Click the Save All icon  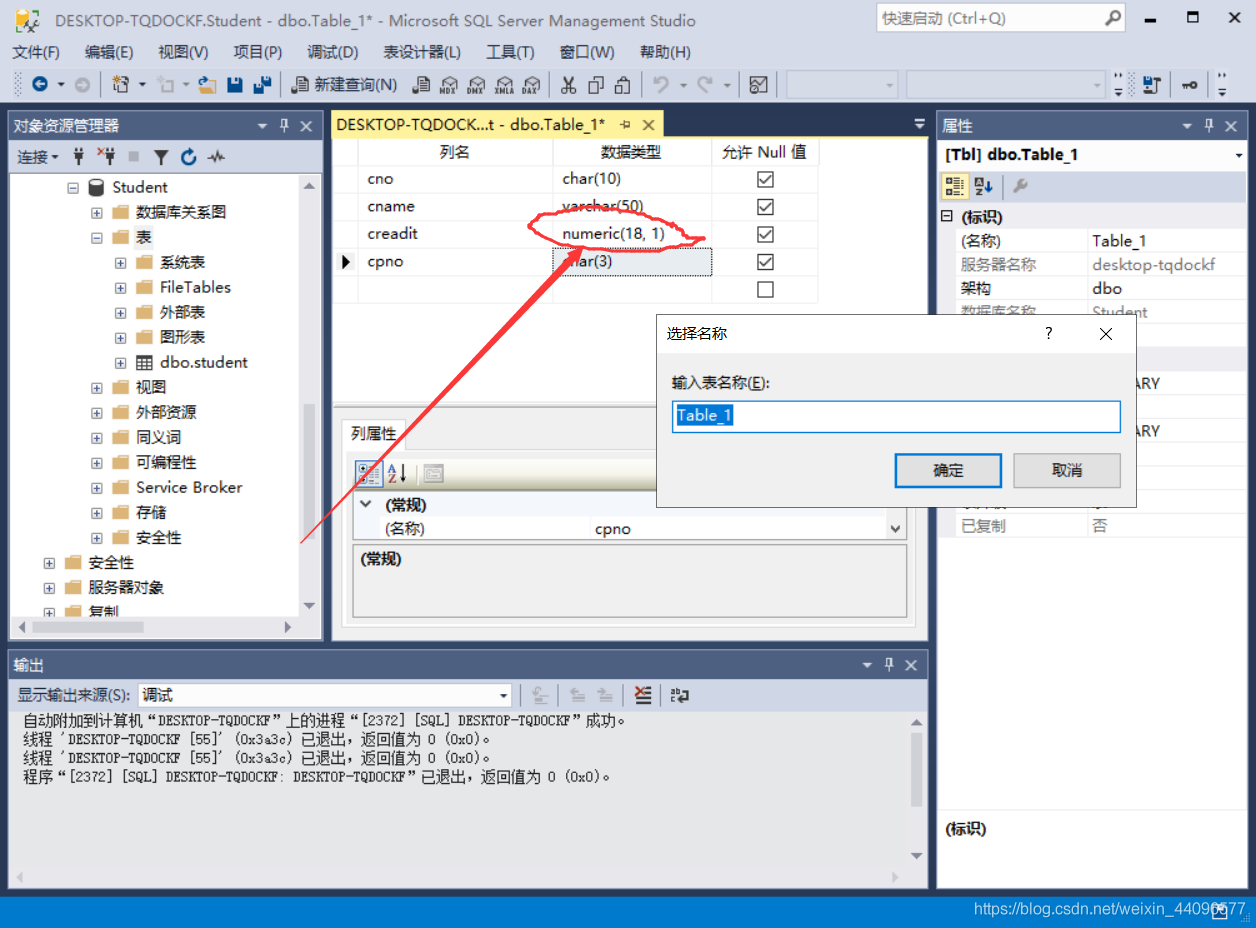[263, 85]
